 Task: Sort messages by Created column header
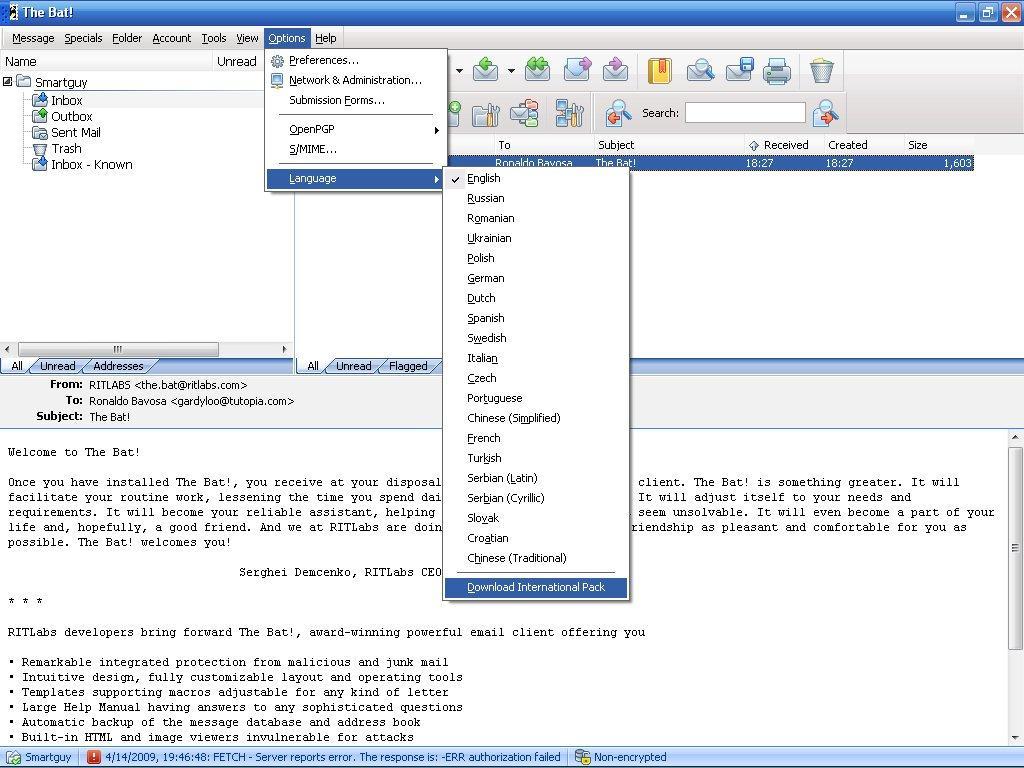pos(863,145)
